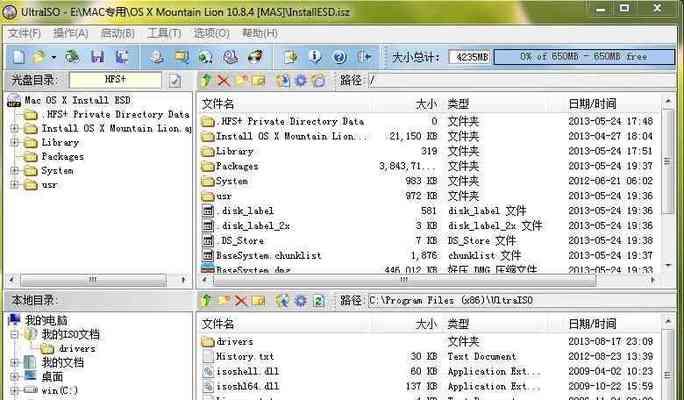The height and width of the screenshot is (400, 684).
Task: Click the New image toolbar icon
Action: click(19, 57)
